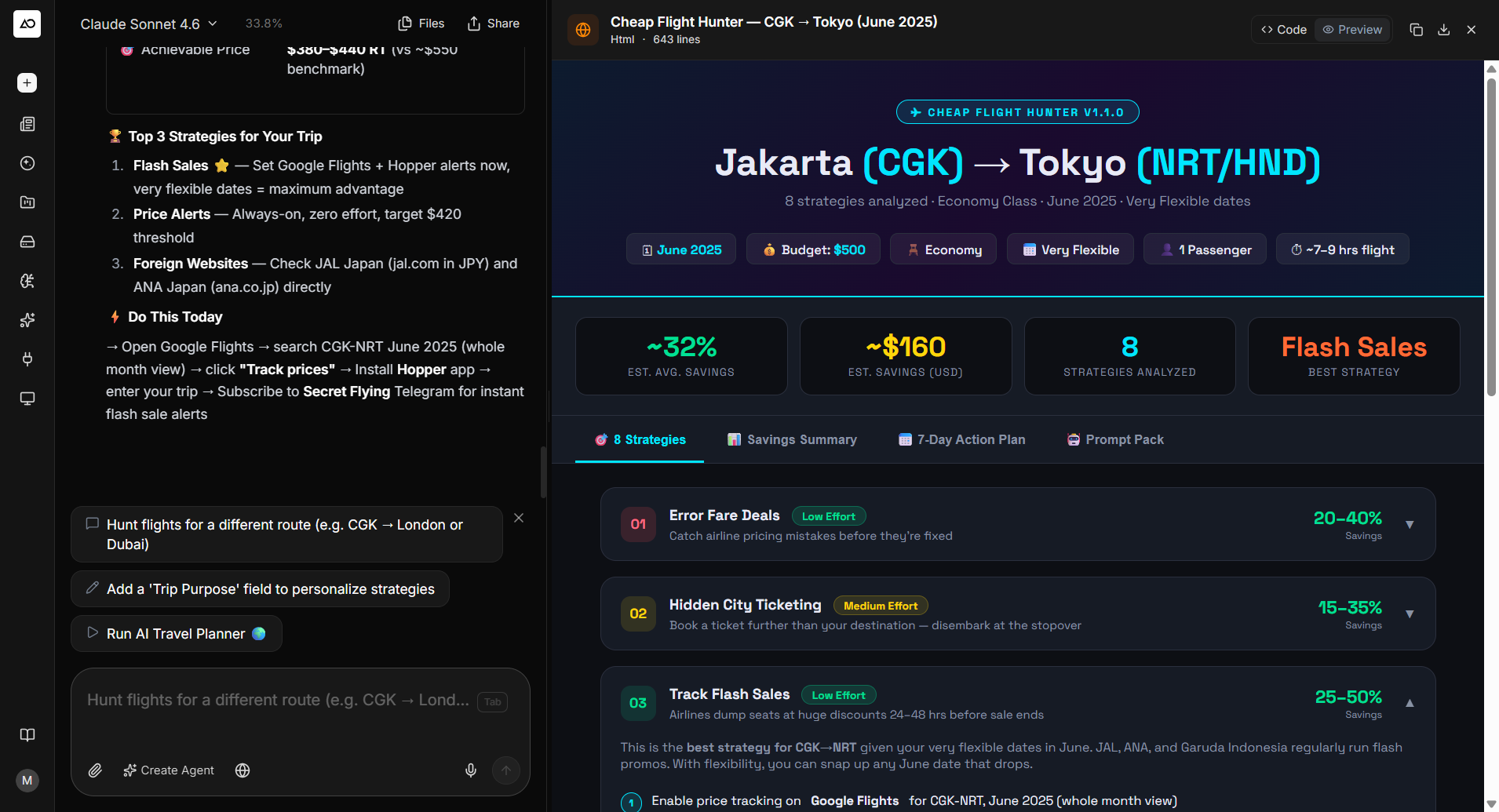
Task: Click the Share button
Action: [494, 24]
